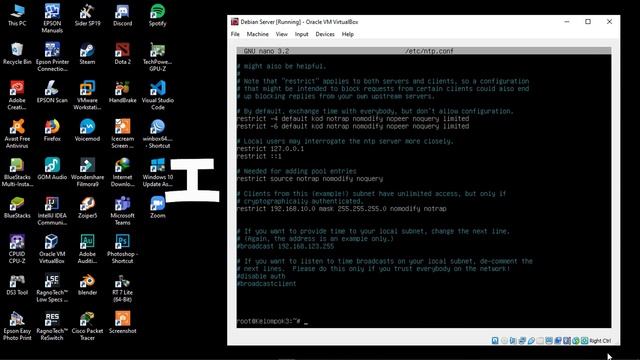Open VirtualBox File menu
640x360 pixels.
click(235, 34)
